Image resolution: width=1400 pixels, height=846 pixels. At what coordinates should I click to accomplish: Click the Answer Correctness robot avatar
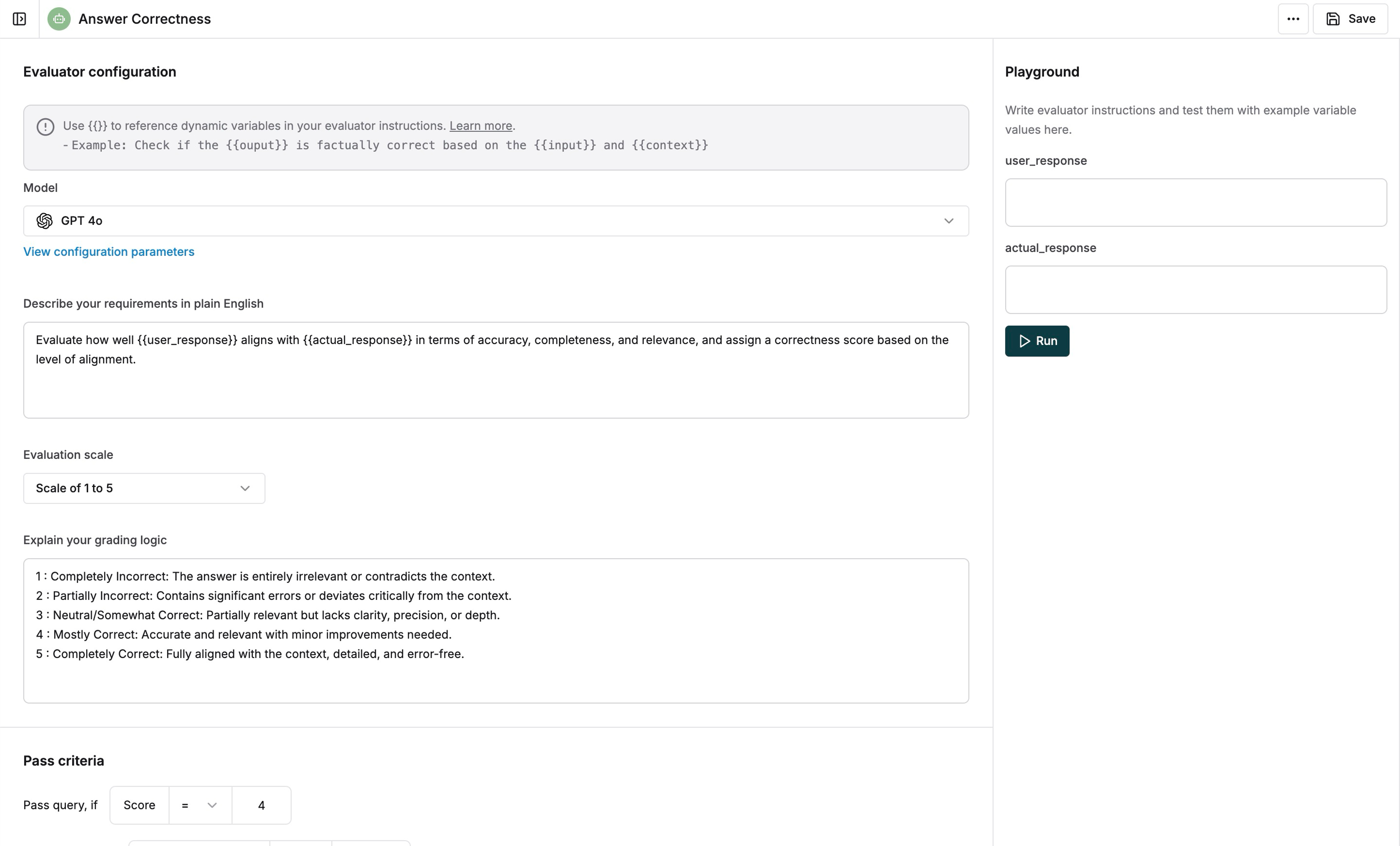pyautogui.click(x=59, y=18)
